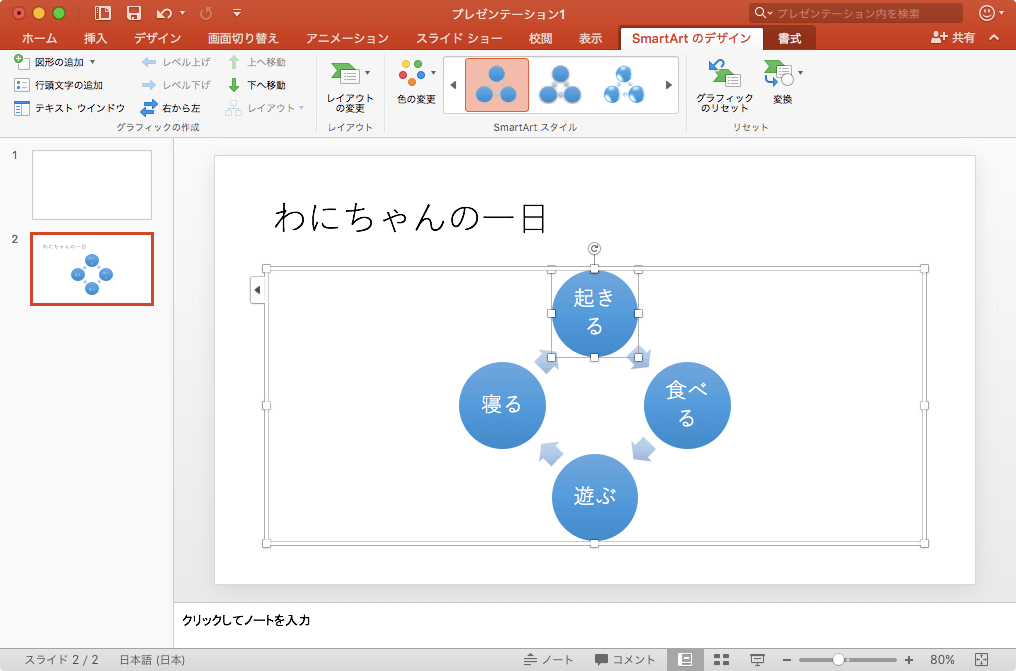Open the スライド ショー tab
The width and height of the screenshot is (1016, 671).
click(x=459, y=39)
